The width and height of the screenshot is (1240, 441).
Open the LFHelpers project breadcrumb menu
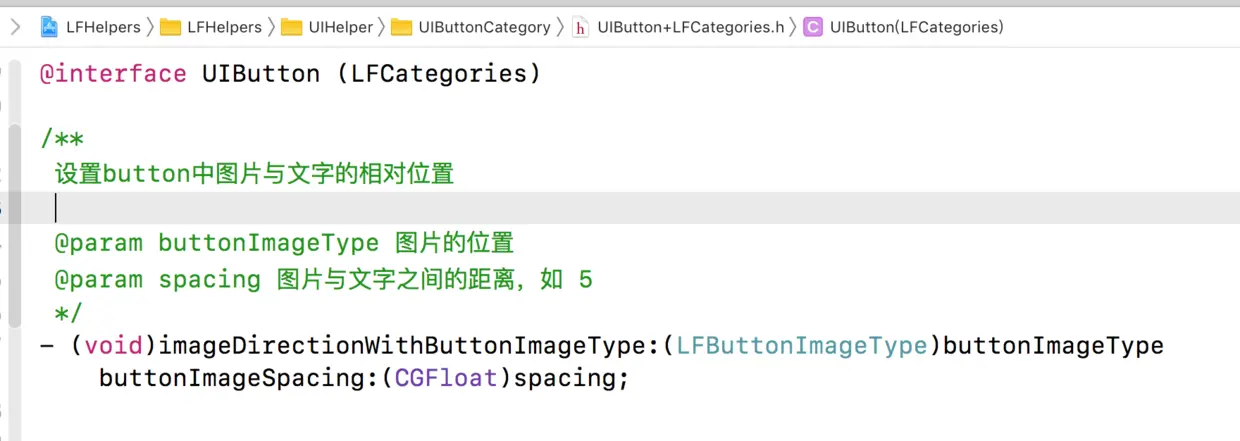102,27
